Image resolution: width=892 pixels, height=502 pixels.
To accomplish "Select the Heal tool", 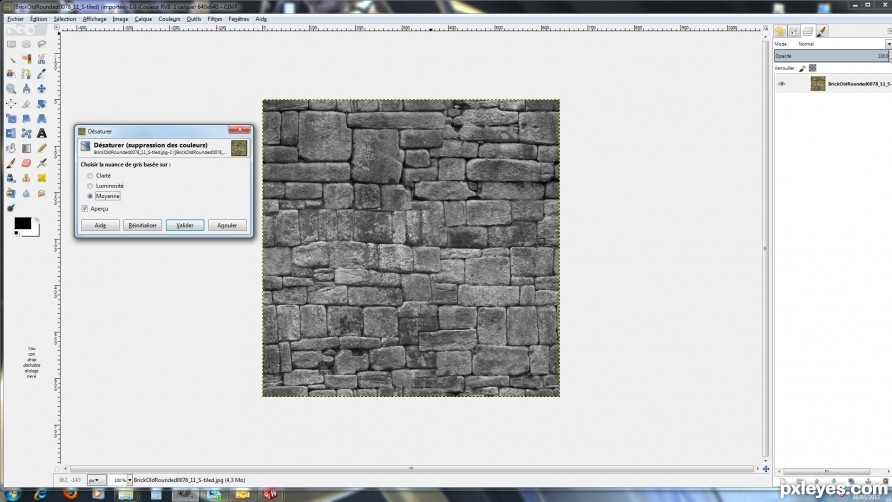I will coord(42,178).
